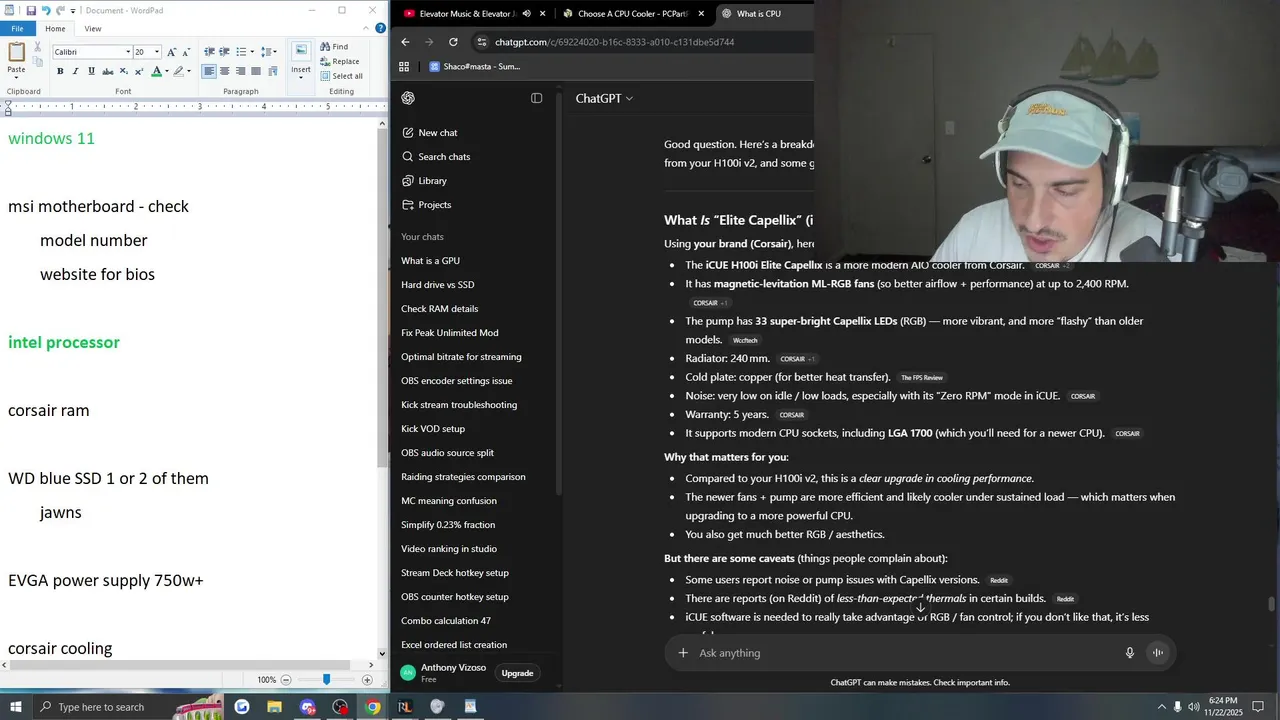1280x720 pixels.
Task: Start voice mode in ChatGPT input
Action: [1158, 653]
